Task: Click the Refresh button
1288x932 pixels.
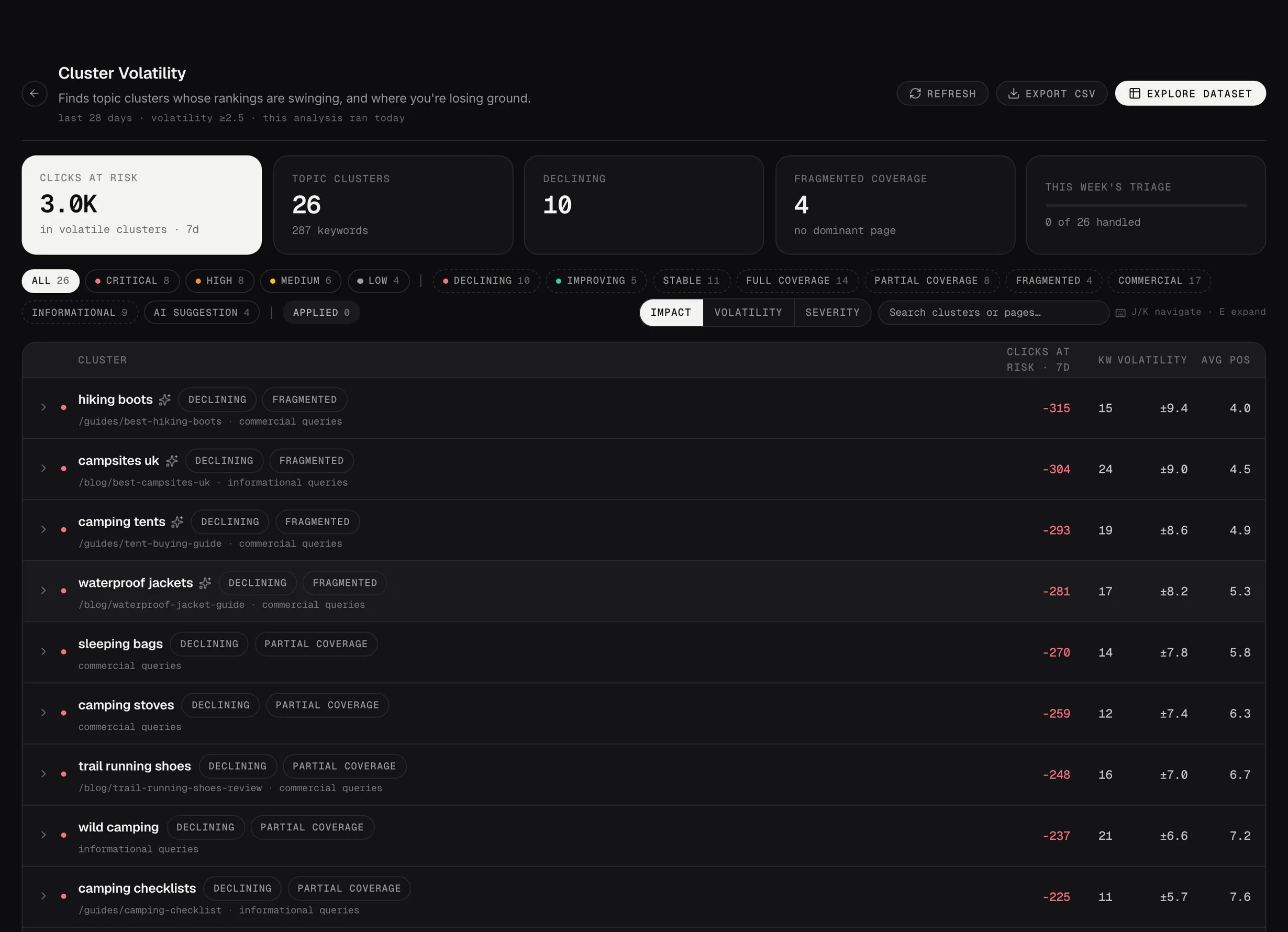Action: (942, 93)
